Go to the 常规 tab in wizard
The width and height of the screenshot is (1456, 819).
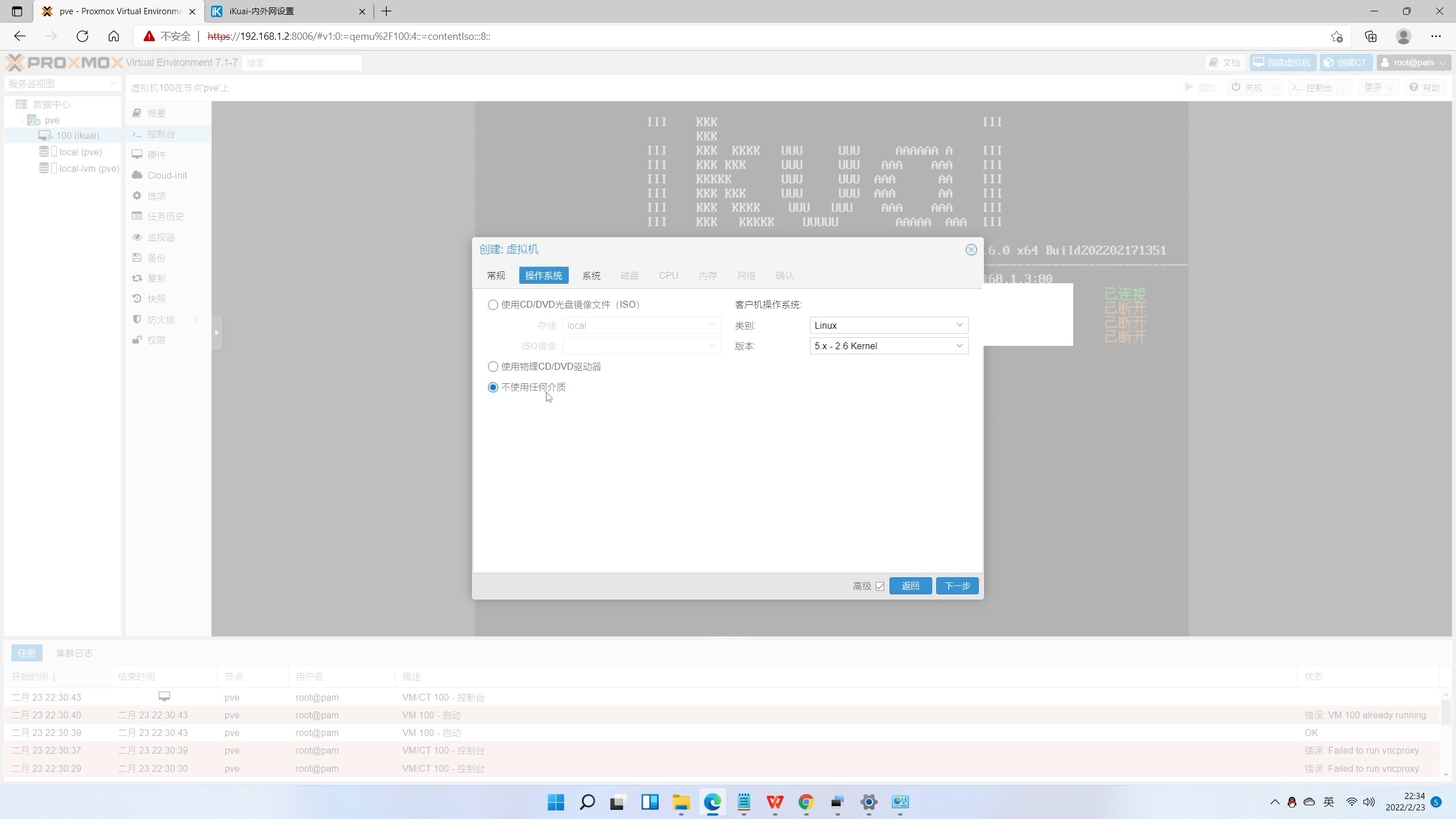point(495,276)
